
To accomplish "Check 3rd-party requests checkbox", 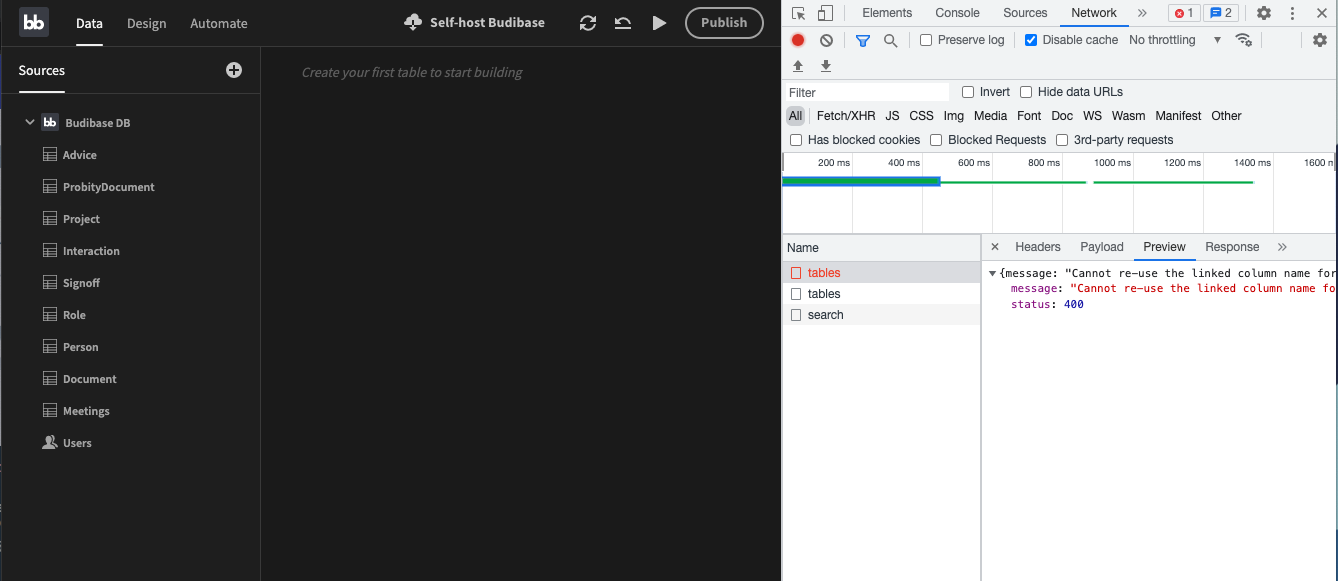I will coord(1062,140).
